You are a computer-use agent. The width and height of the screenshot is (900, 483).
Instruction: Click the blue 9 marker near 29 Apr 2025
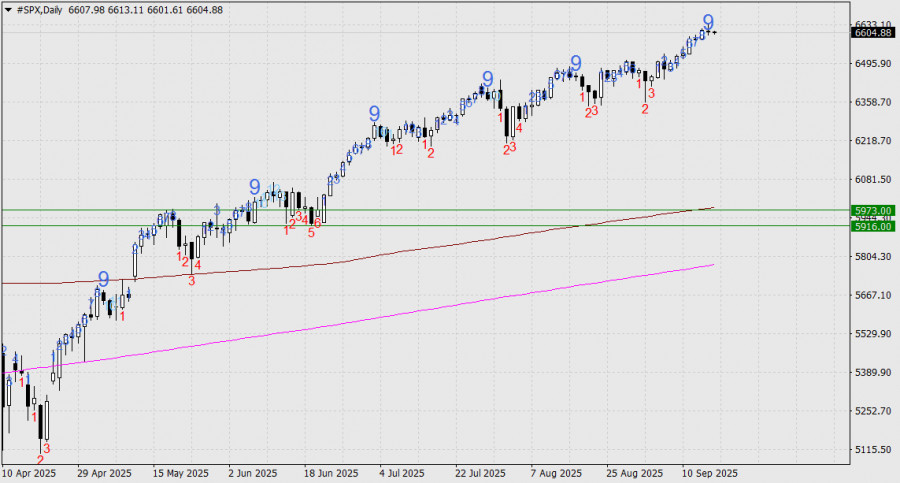103,278
